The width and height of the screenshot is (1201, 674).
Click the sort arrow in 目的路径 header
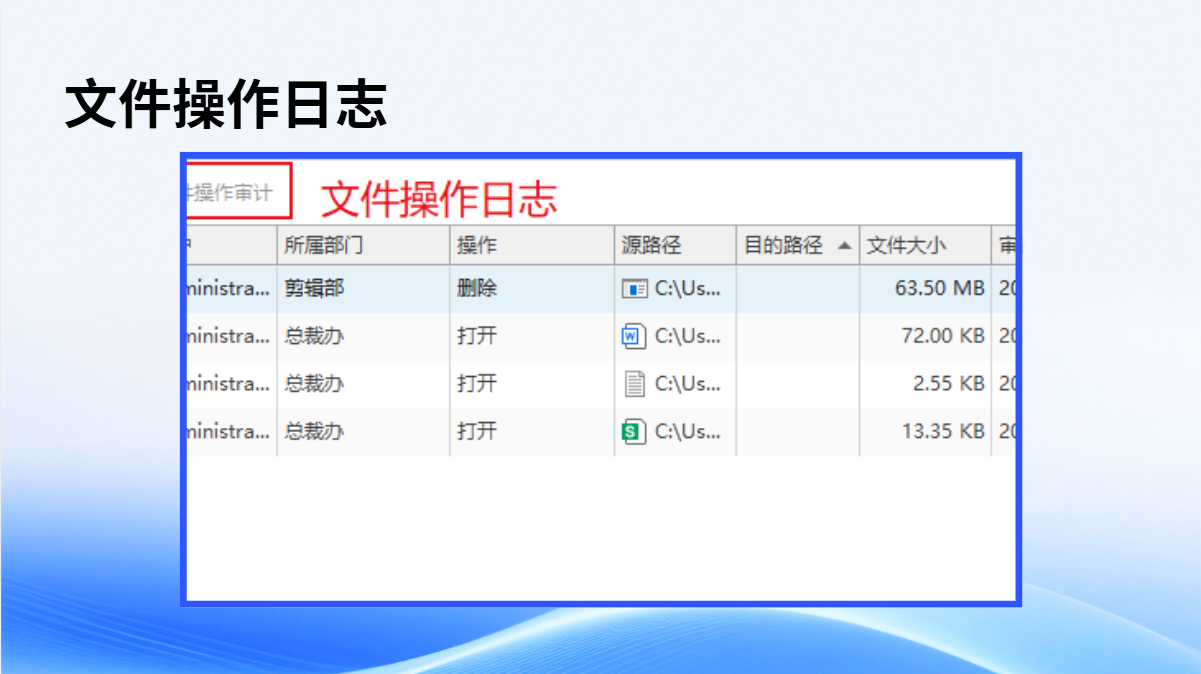click(x=845, y=246)
